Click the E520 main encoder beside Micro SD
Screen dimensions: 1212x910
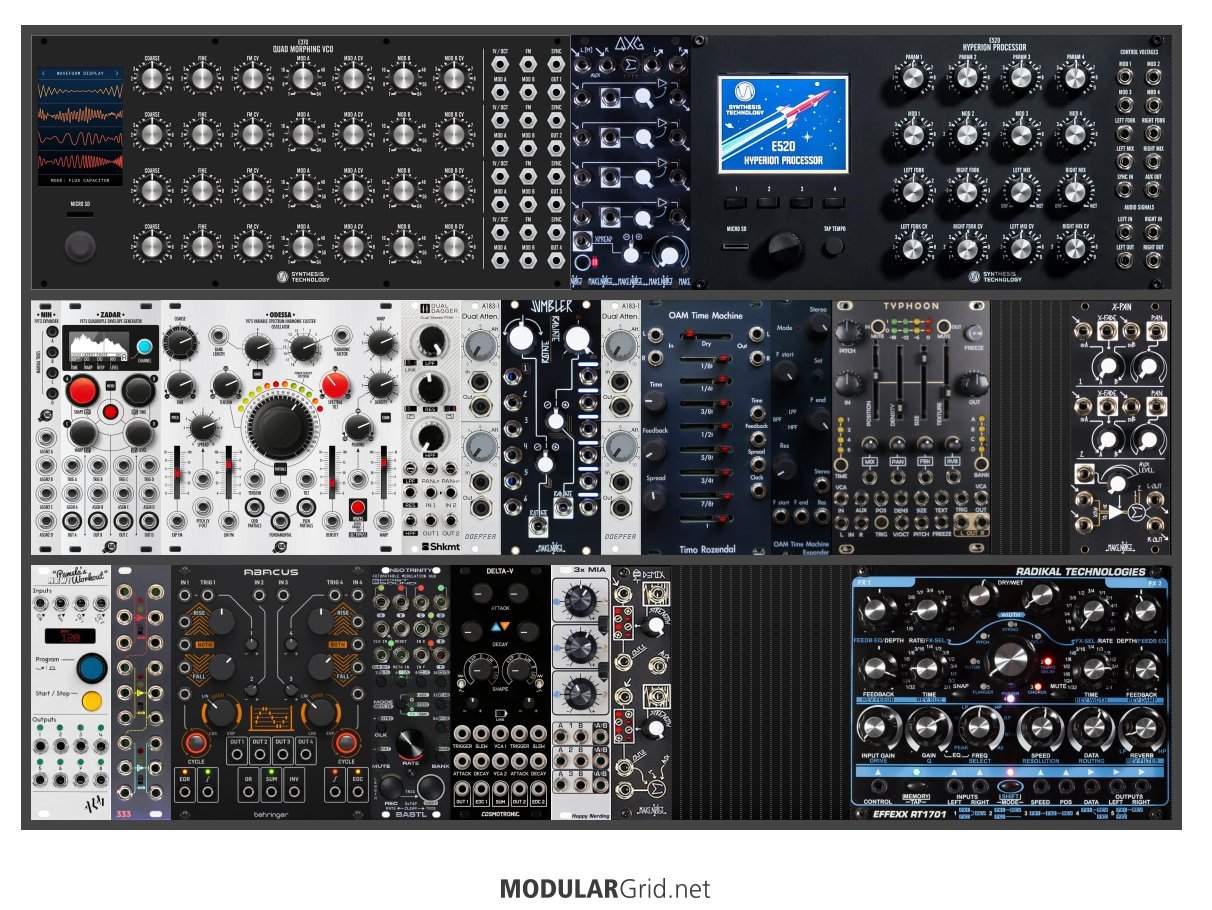[783, 246]
